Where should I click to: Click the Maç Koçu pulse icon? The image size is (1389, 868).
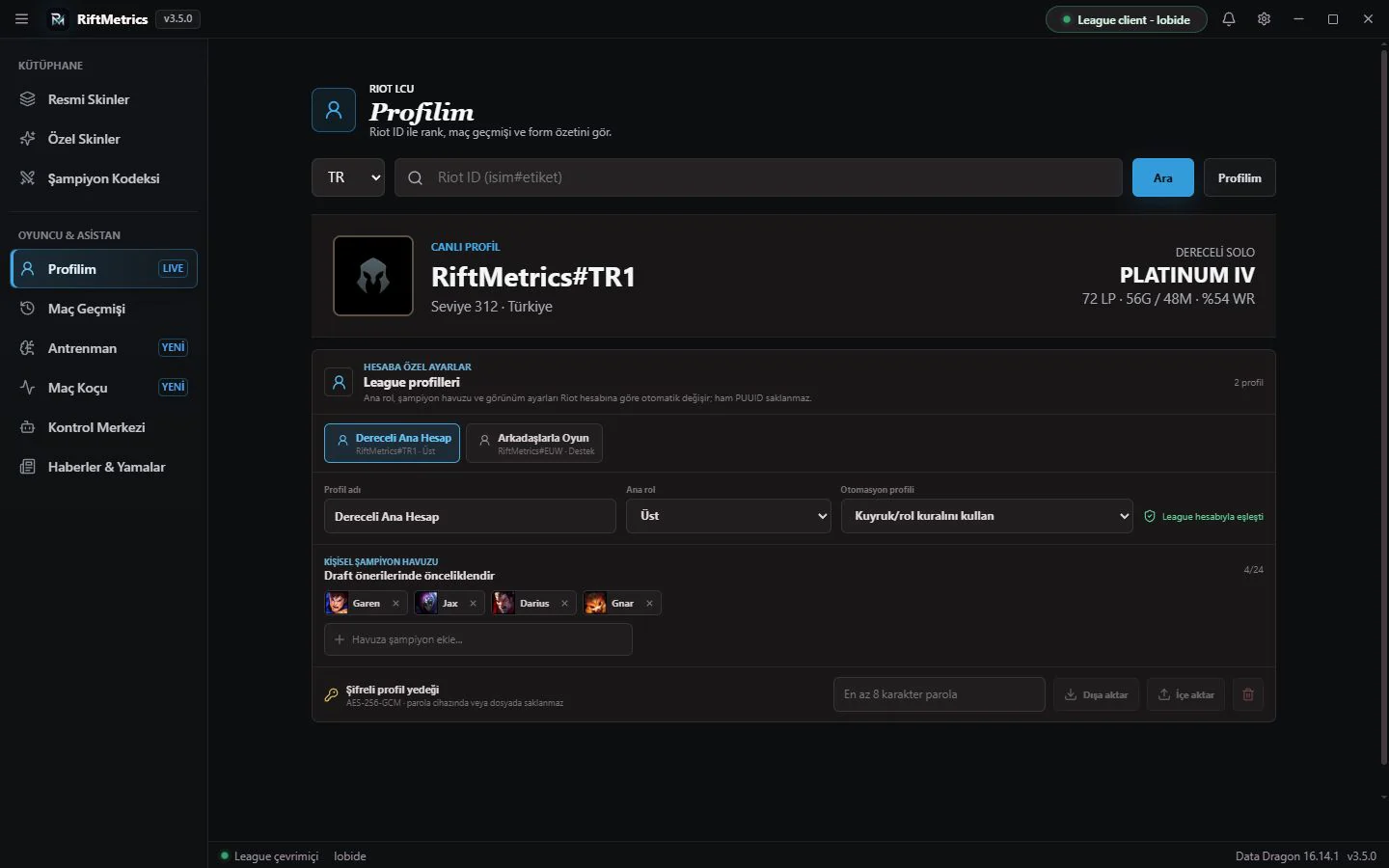point(28,388)
